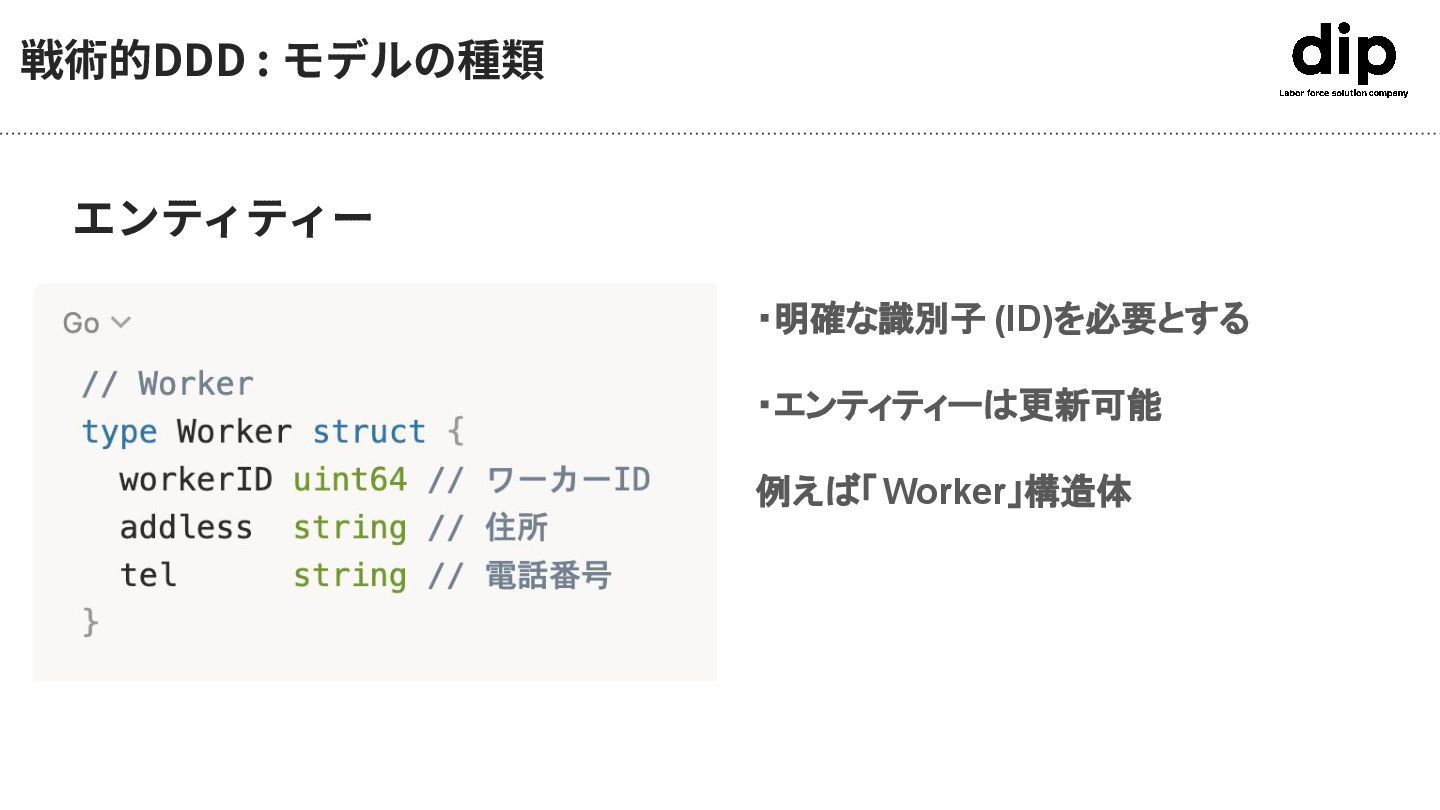Select the tel field name
The width and height of the screenshot is (1440, 810).
click(148, 576)
